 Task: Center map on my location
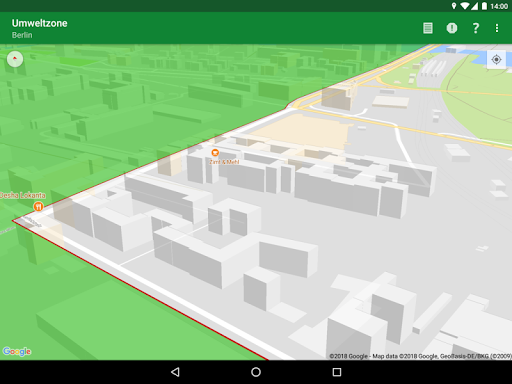pyautogui.click(x=496, y=60)
